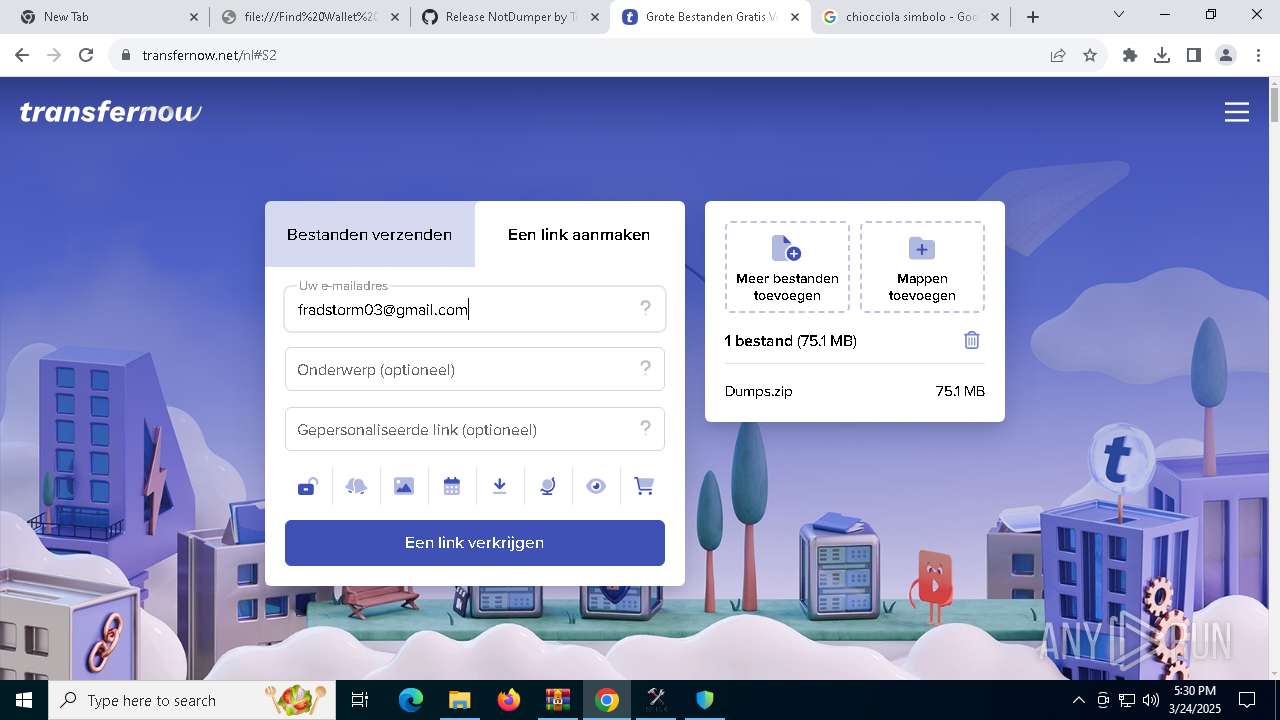The width and height of the screenshot is (1280, 720).
Task: Open Chrome profile avatar
Action: coord(1226,55)
